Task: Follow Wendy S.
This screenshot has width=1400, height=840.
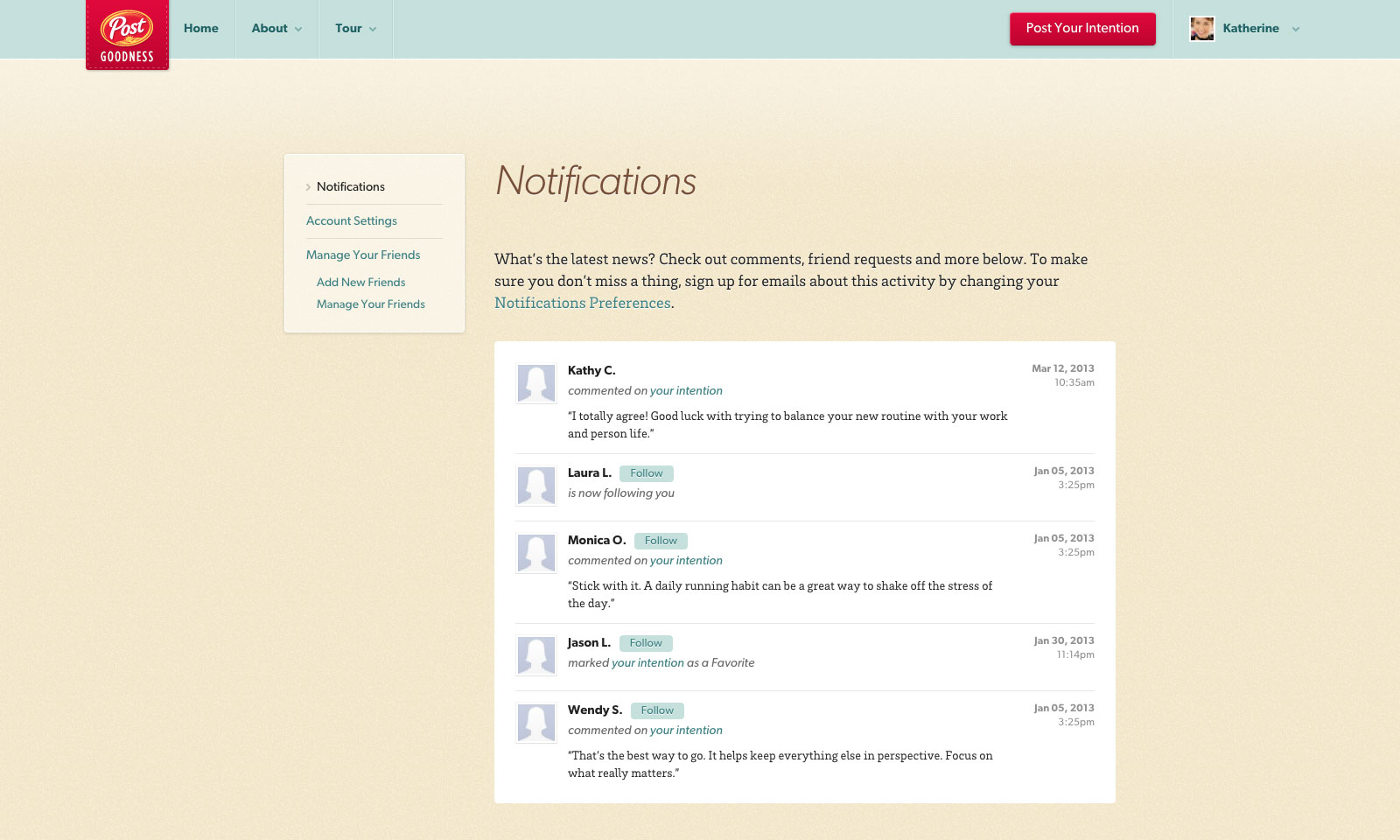Action: coord(657,710)
